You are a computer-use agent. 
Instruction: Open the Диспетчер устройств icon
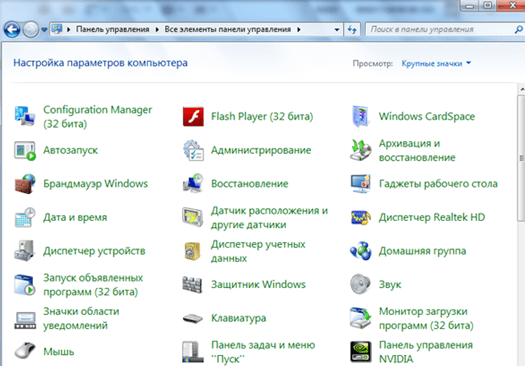pyautogui.click(x=24, y=251)
